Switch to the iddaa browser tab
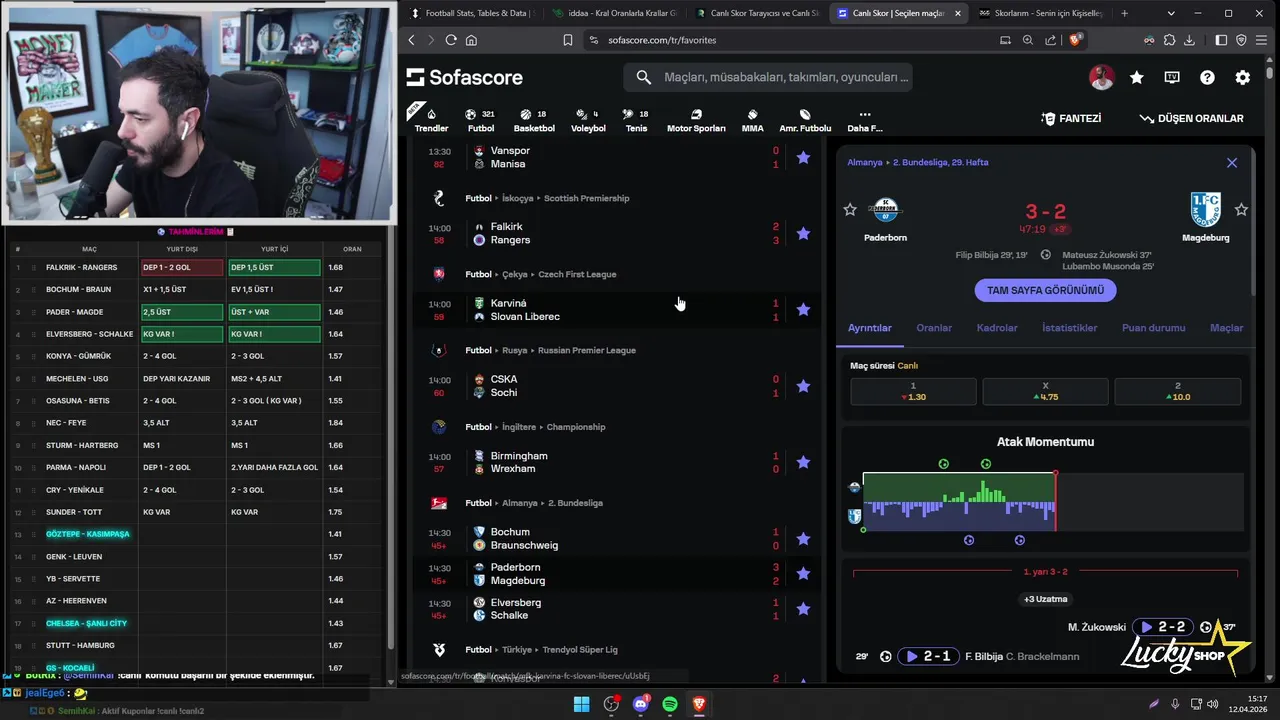The width and height of the screenshot is (1280, 720). (x=614, y=13)
